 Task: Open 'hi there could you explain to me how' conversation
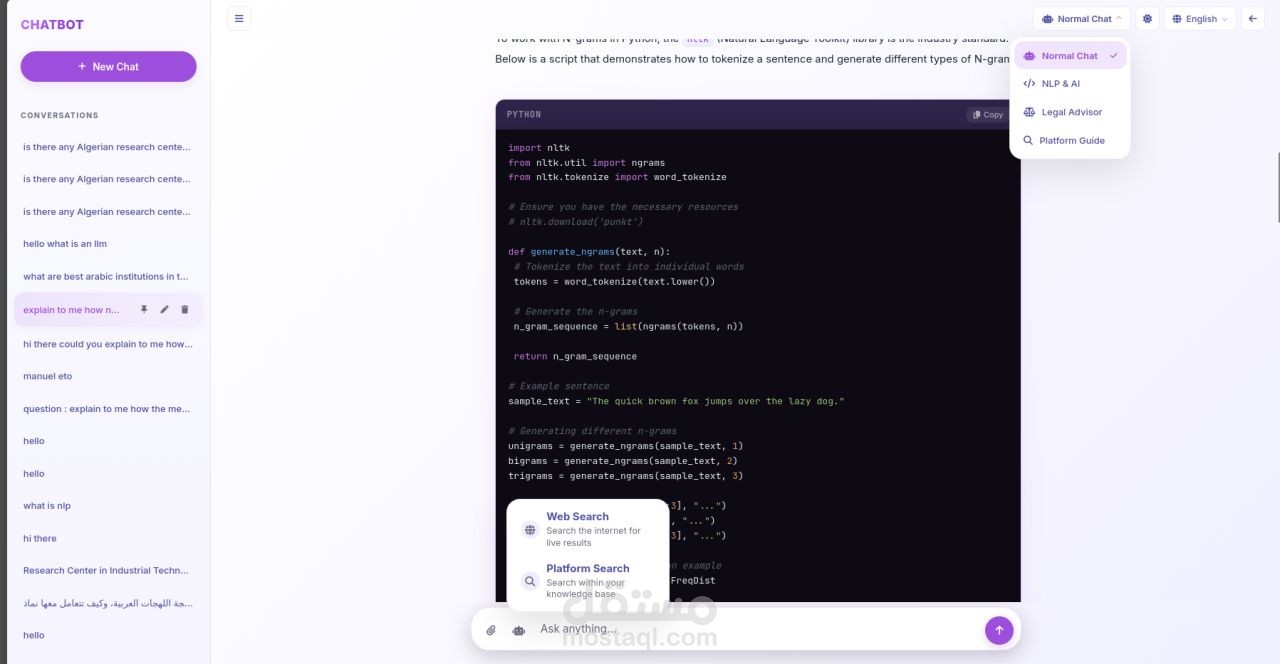point(108,344)
